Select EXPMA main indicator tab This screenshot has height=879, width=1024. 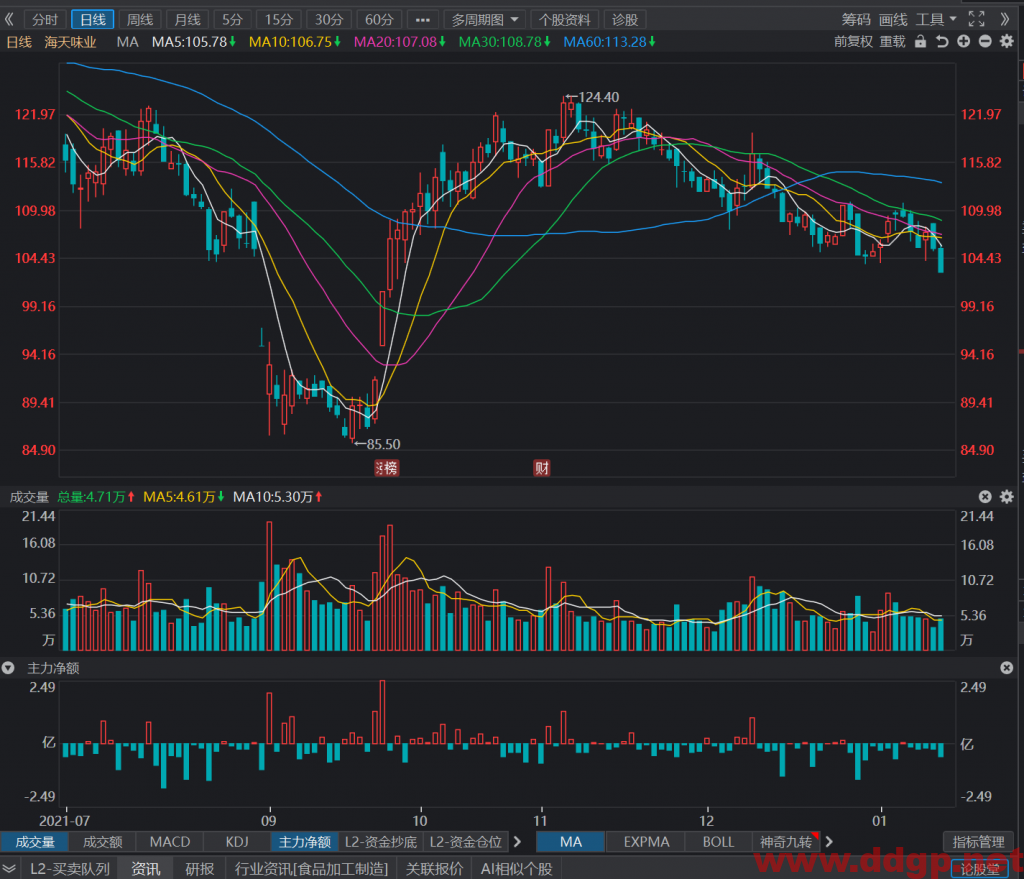pyautogui.click(x=647, y=842)
